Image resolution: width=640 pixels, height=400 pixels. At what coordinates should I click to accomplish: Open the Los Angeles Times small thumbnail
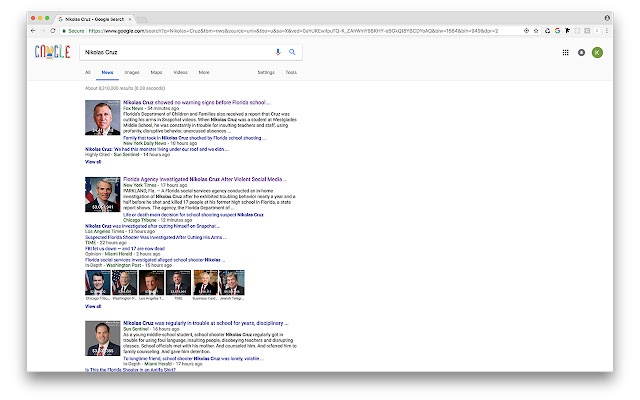click(x=151, y=282)
